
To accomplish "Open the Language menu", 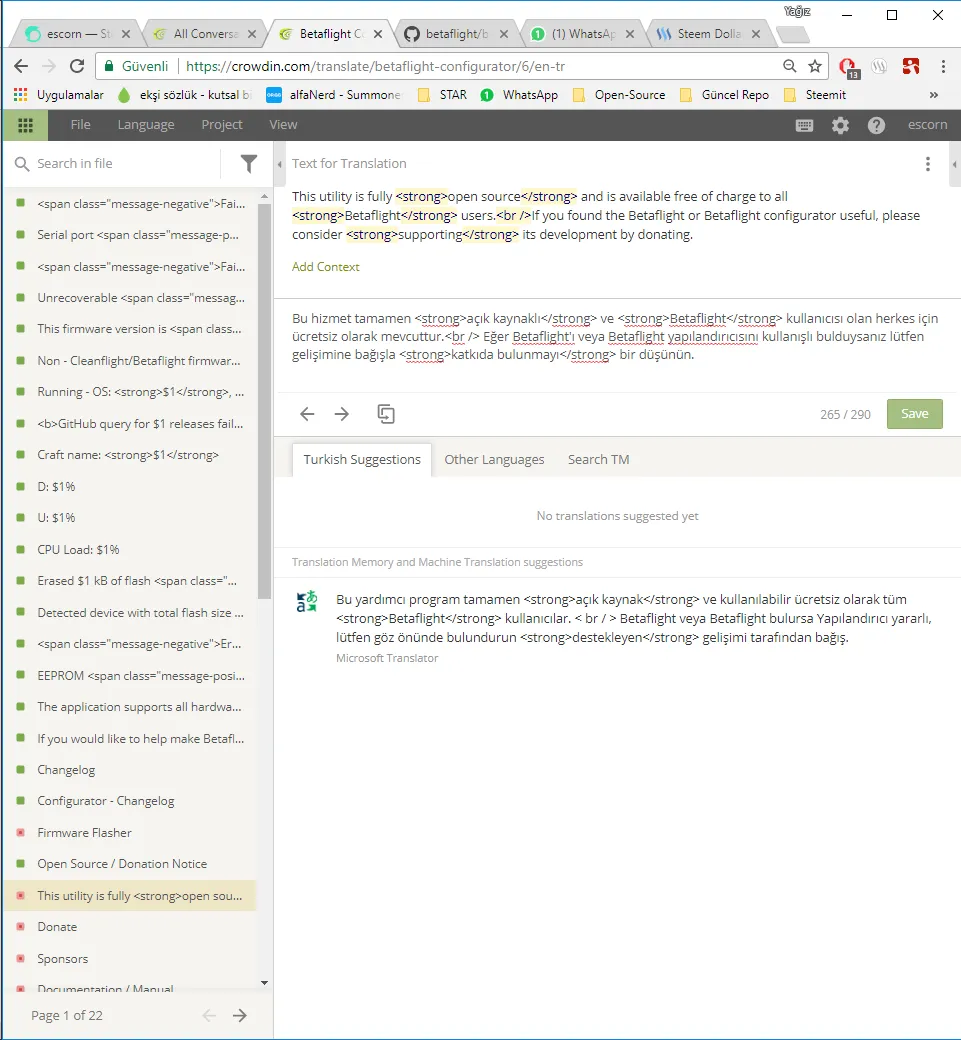I will click(x=146, y=125).
